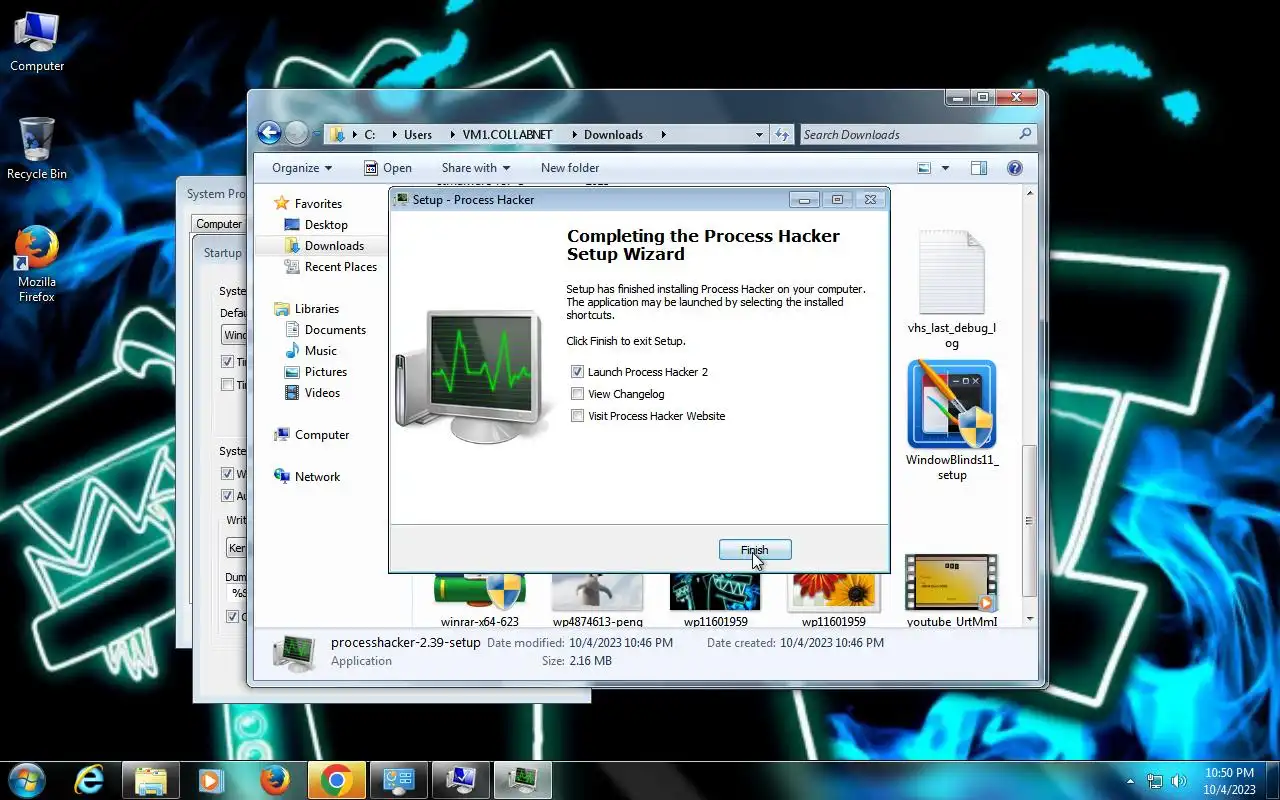Switch to Process Hacker setup taskbar button
Viewport: 1280px width, 800px height.
click(523, 780)
